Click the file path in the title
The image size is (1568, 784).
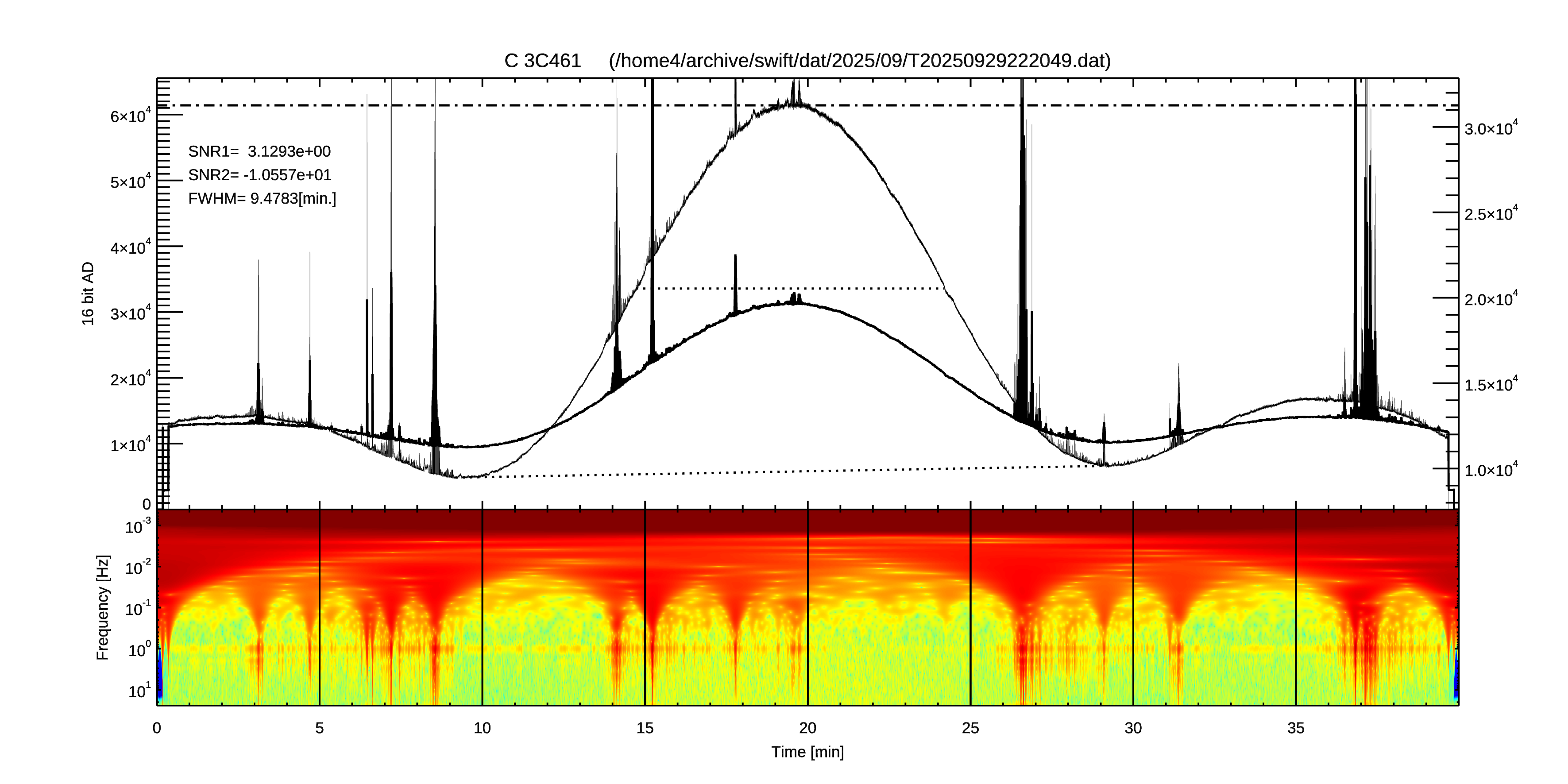pyautogui.click(x=860, y=61)
